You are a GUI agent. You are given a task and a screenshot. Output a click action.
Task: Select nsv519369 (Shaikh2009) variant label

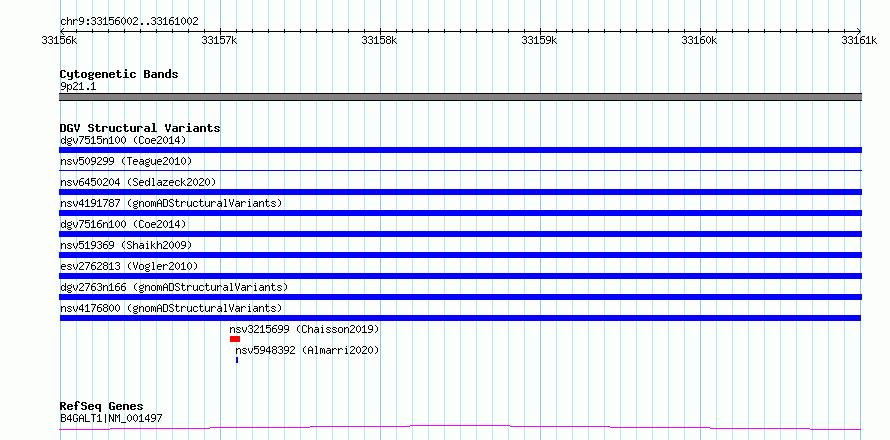click(x=126, y=245)
